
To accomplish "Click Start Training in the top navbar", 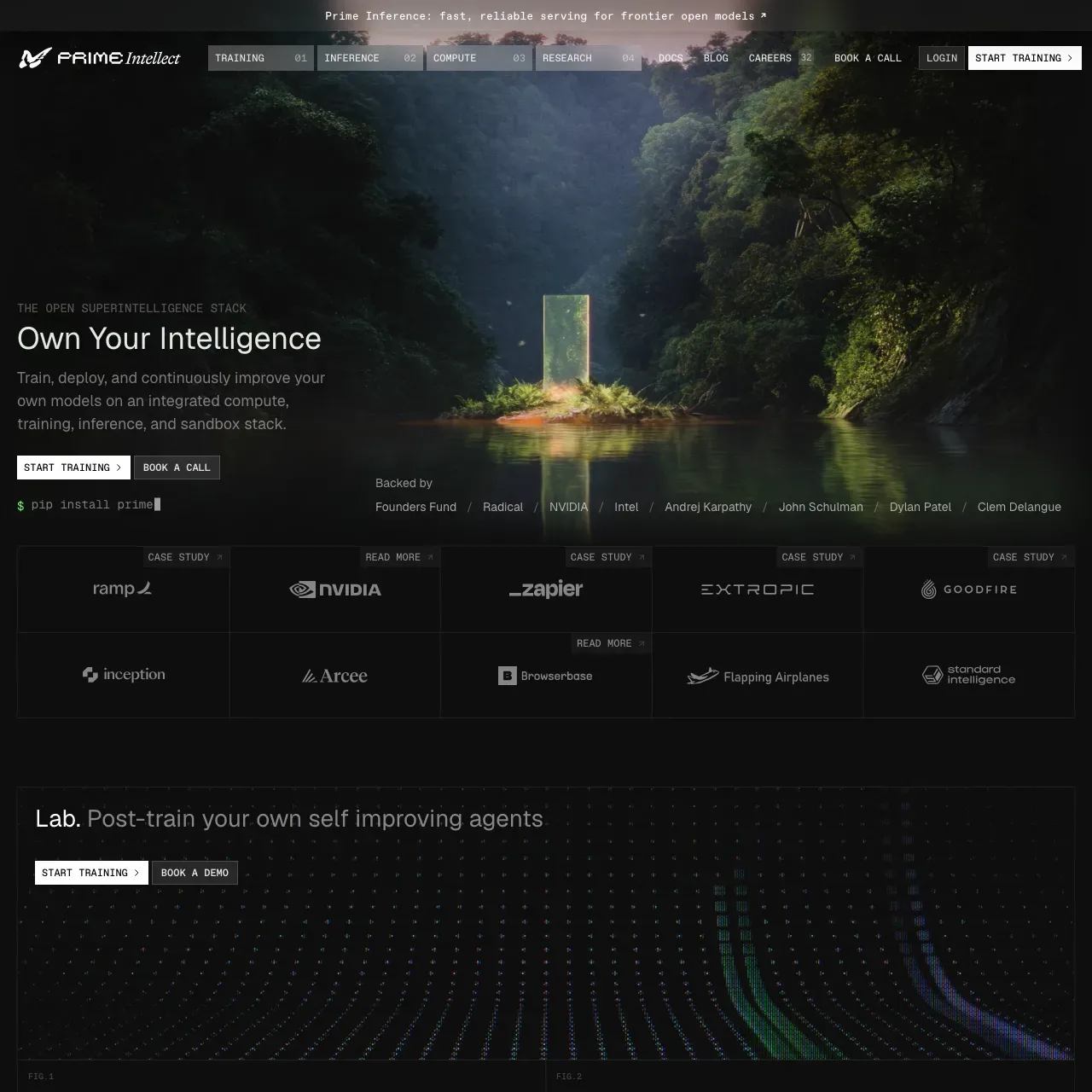I will [x=1025, y=58].
